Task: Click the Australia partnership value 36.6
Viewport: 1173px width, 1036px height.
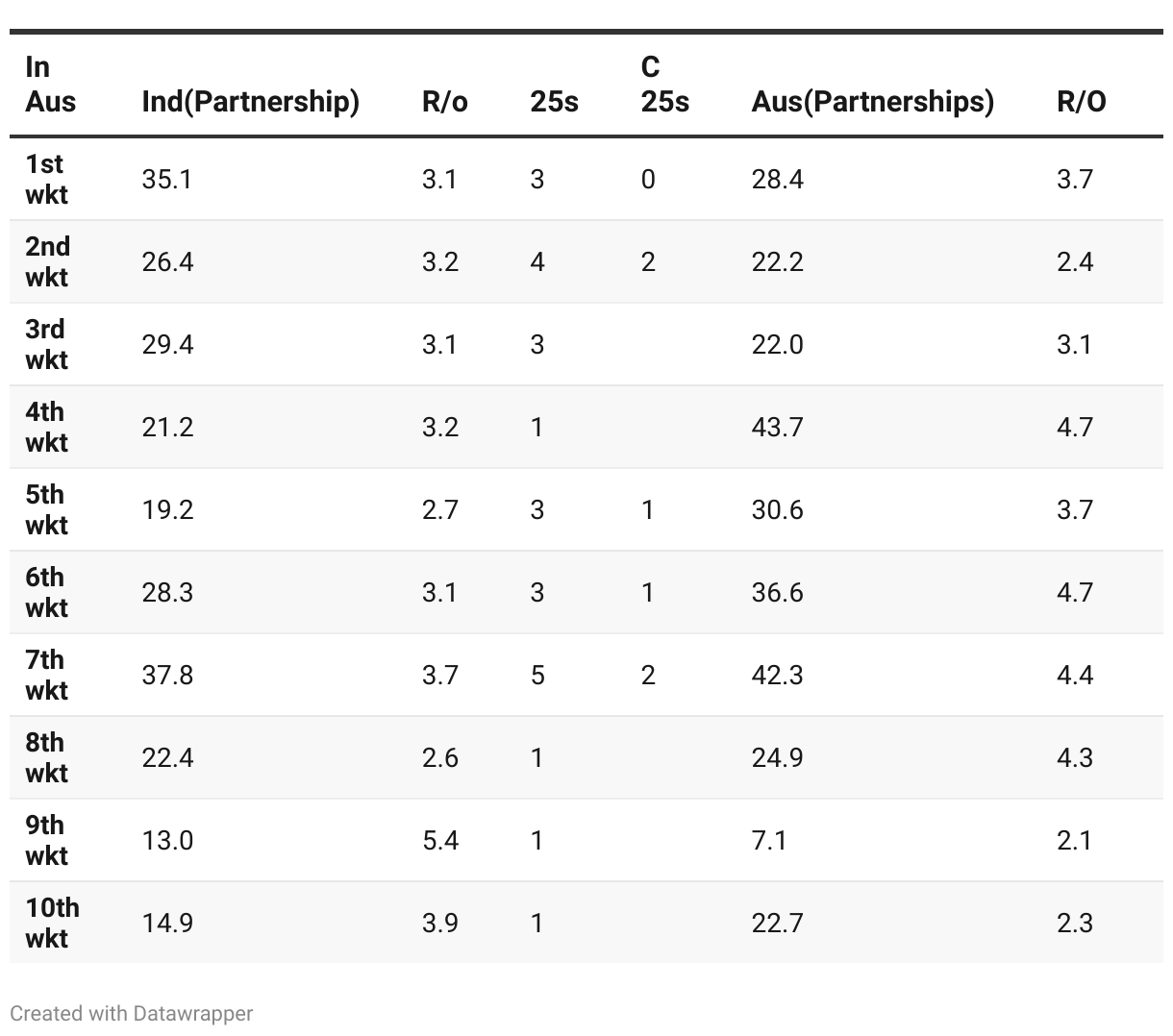Action: click(x=777, y=593)
